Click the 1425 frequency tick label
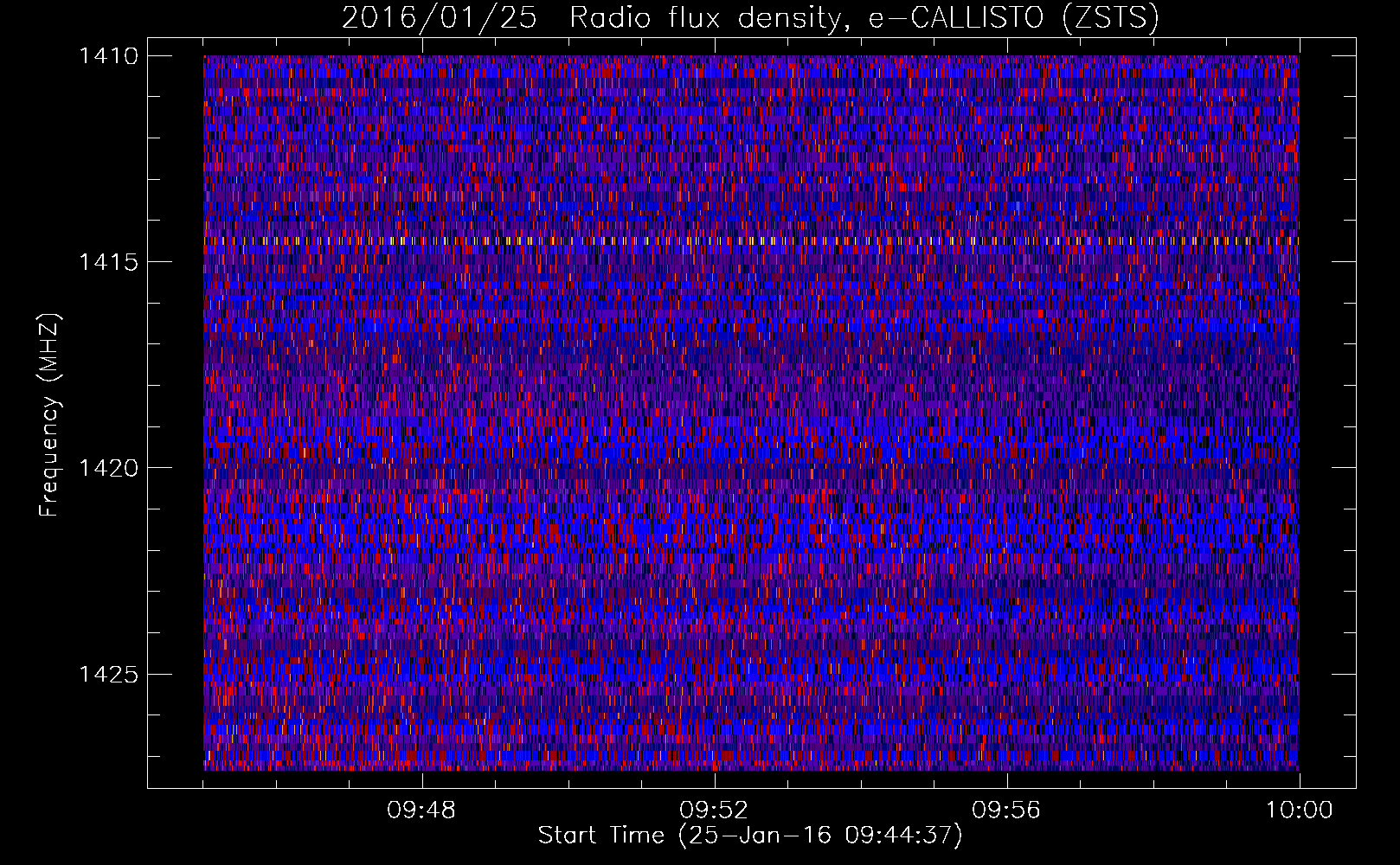The image size is (1400, 865). coord(108,674)
